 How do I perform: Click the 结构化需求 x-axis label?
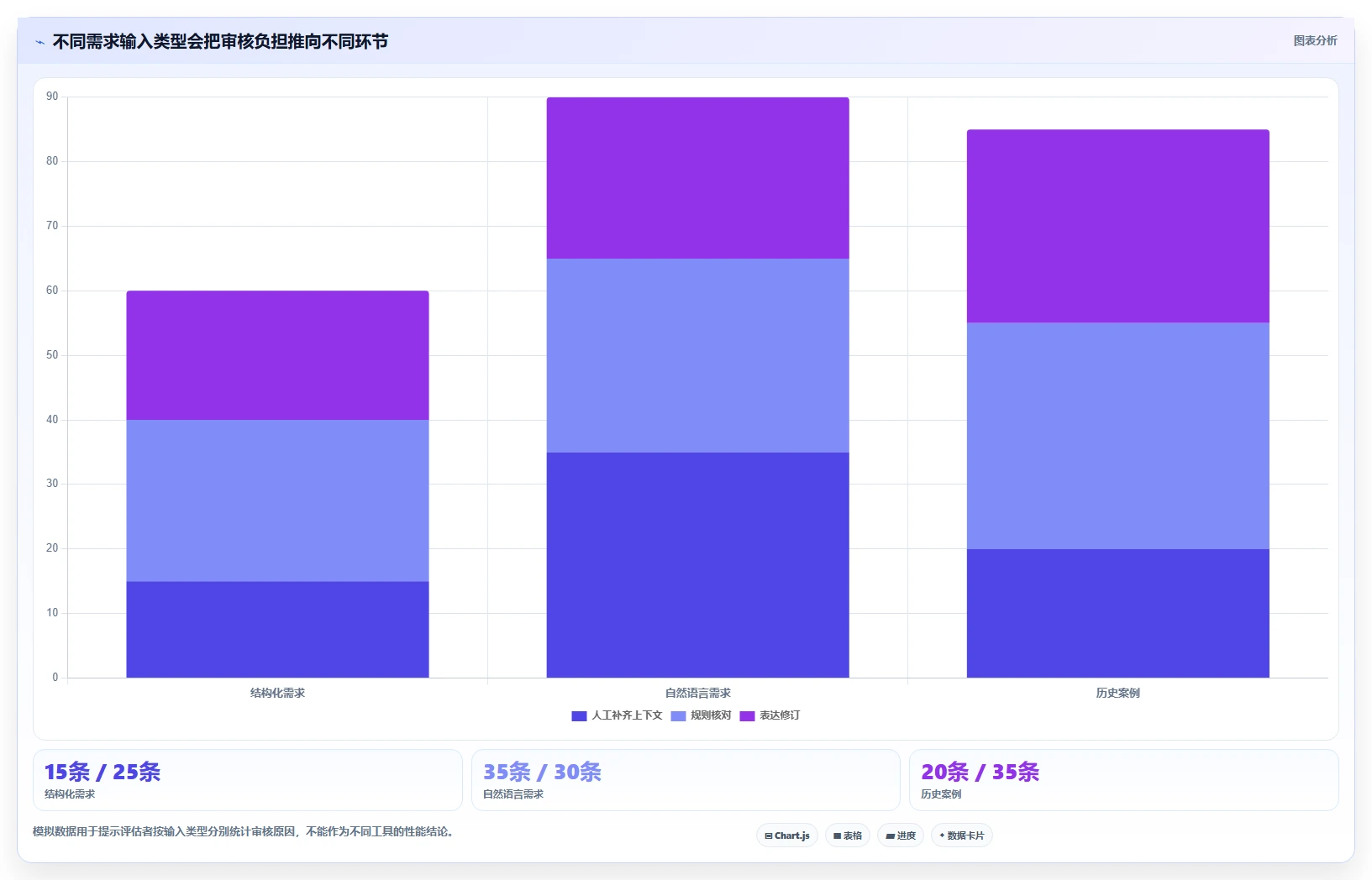click(277, 693)
